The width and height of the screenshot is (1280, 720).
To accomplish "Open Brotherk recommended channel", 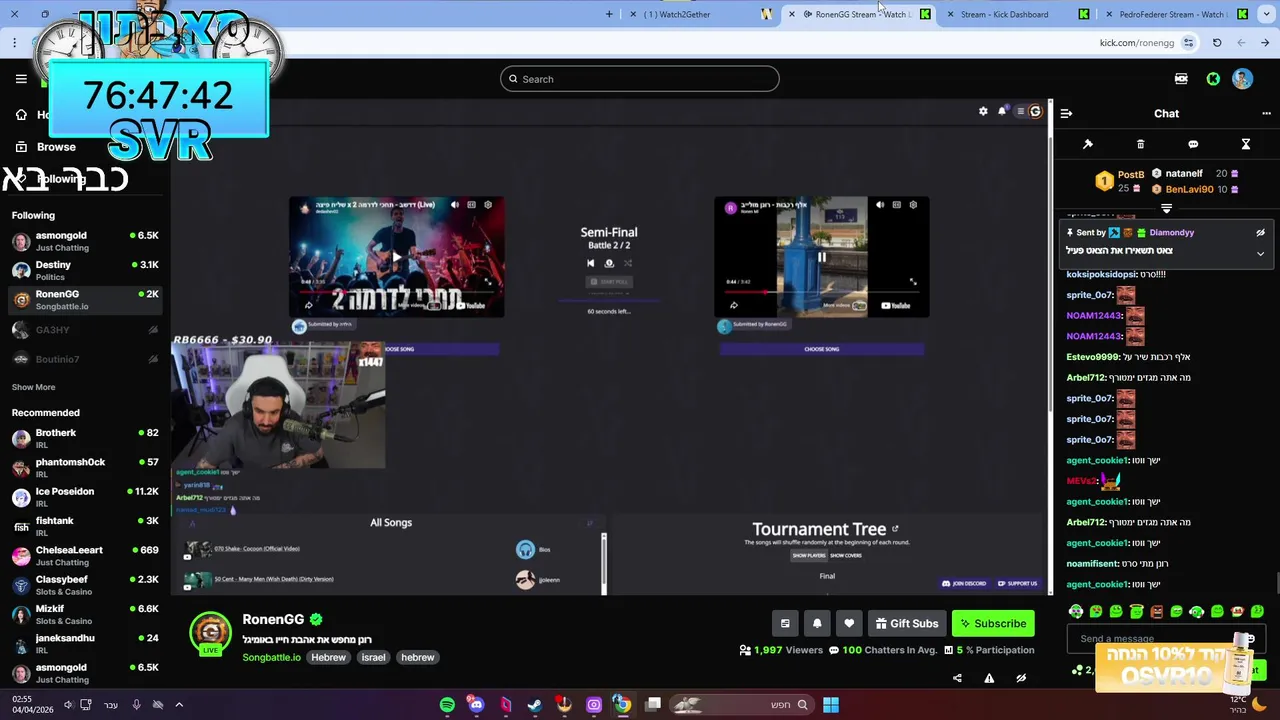I will click(85, 438).
